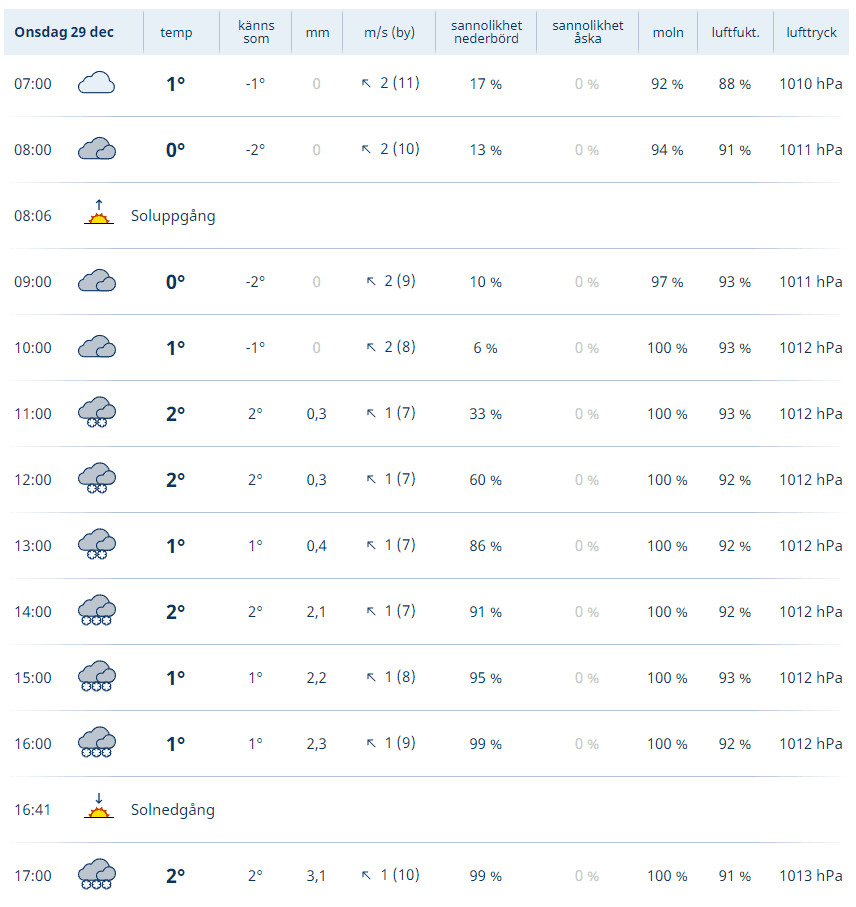The height and width of the screenshot is (907, 856).
Task: Click the wind direction arrow at 07:00
Action: click(x=366, y=84)
